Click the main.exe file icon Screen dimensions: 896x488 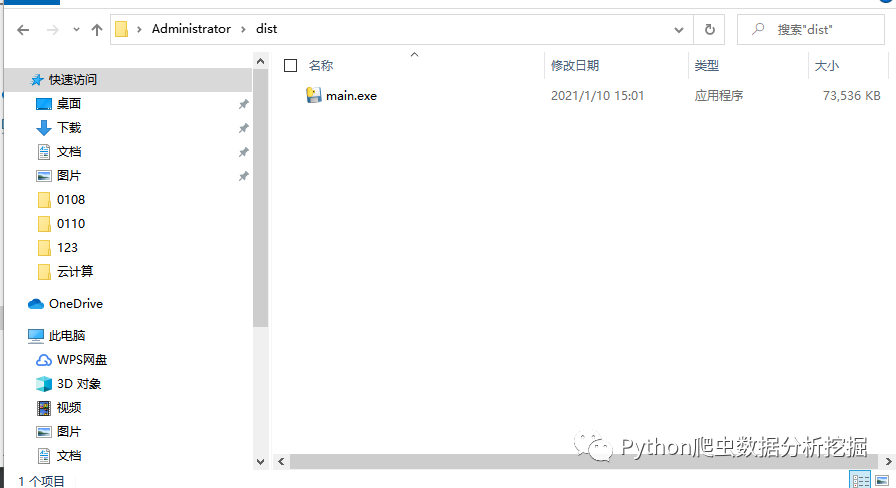pos(314,95)
